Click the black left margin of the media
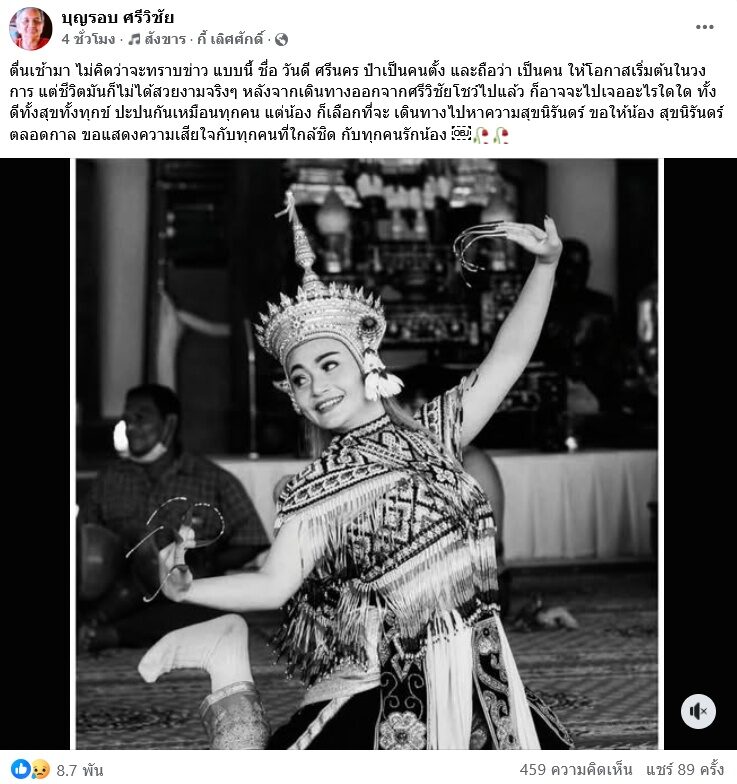This screenshot has width=737, height=784. click(x=35, y=454)
